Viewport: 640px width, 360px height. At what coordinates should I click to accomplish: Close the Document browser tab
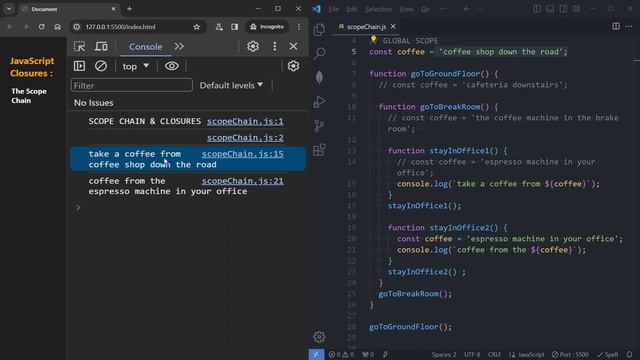[x=113, y=9]
